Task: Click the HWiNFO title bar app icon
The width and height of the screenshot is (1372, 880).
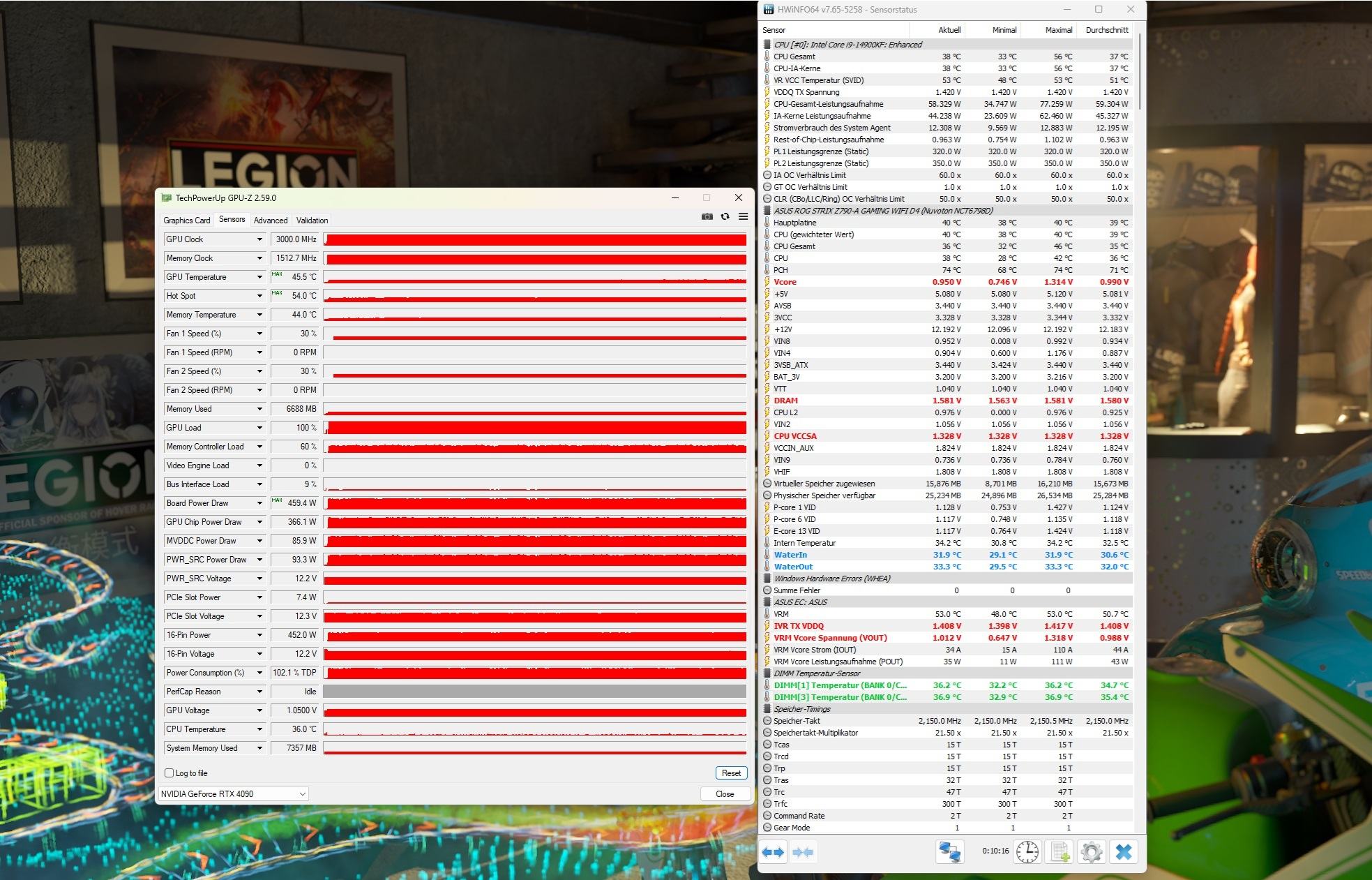Action: (x=769, y=10)
